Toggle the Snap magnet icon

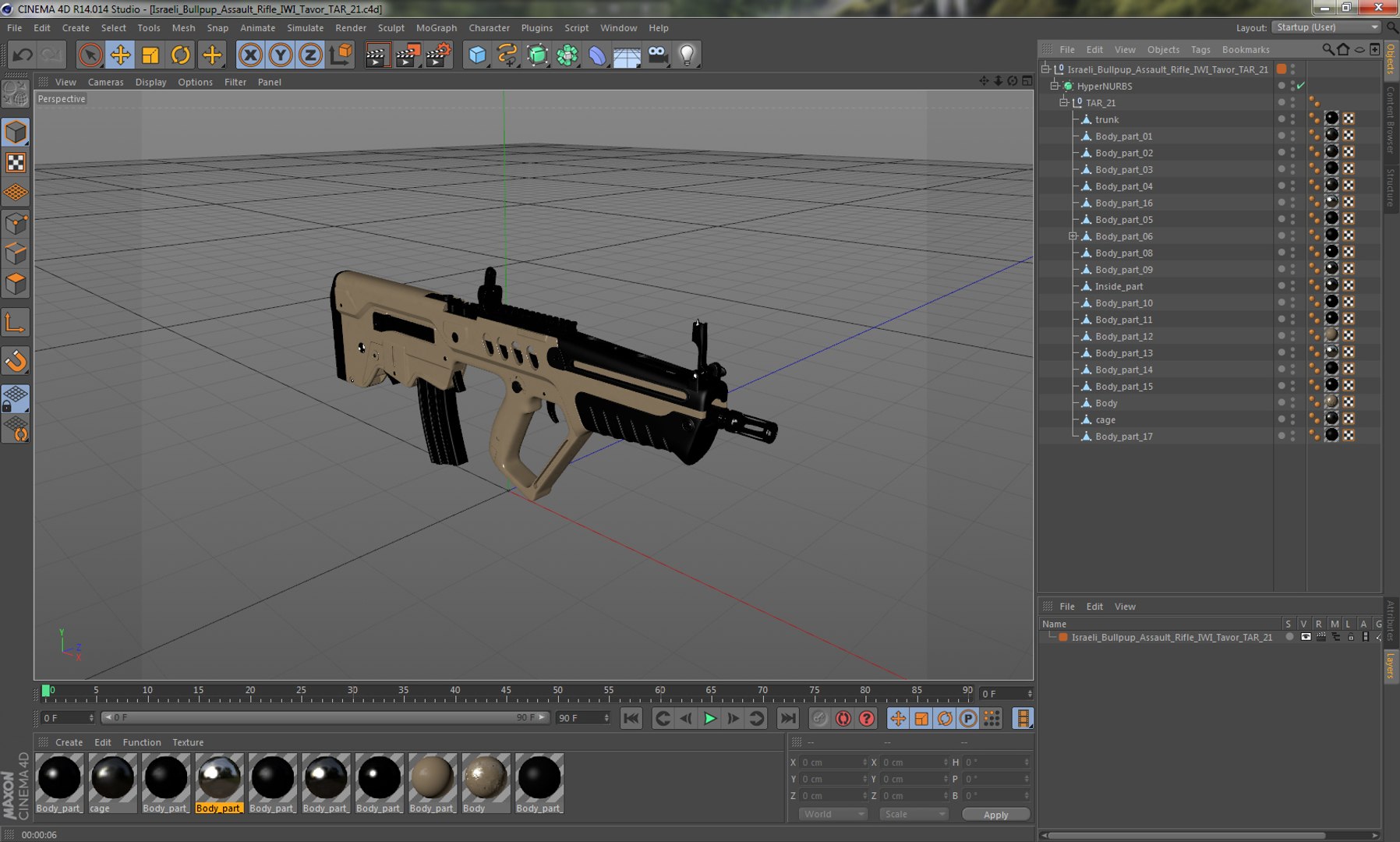pos(16,361)
